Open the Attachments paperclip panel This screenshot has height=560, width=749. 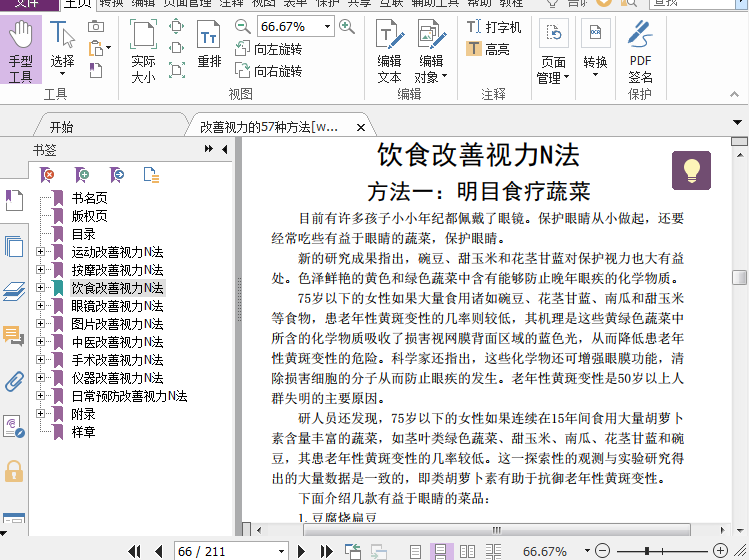pyautogui.click(x=14, y=381)
